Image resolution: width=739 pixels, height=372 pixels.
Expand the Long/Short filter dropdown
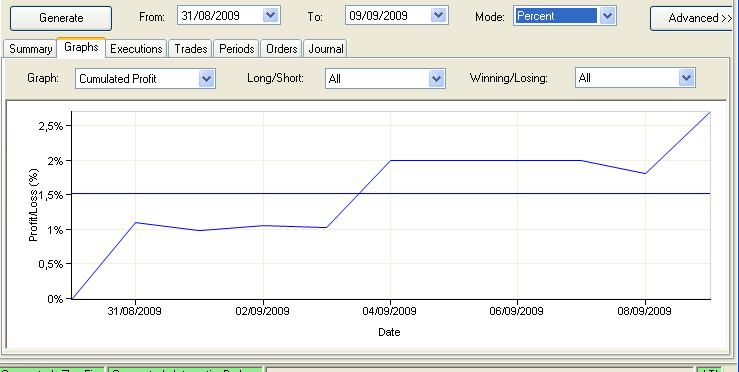pos(436,79)
